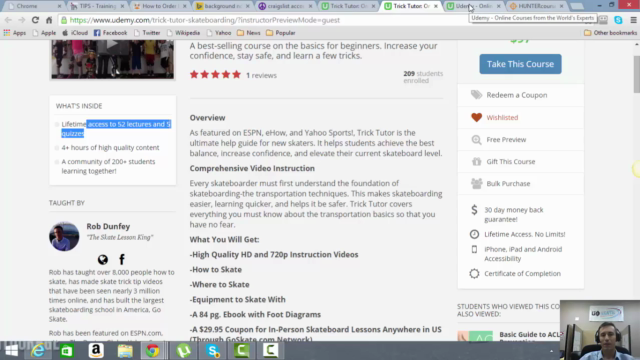Click the page vertical scrollbar thumb
This screenshot has width=640, height=360.
636,74
